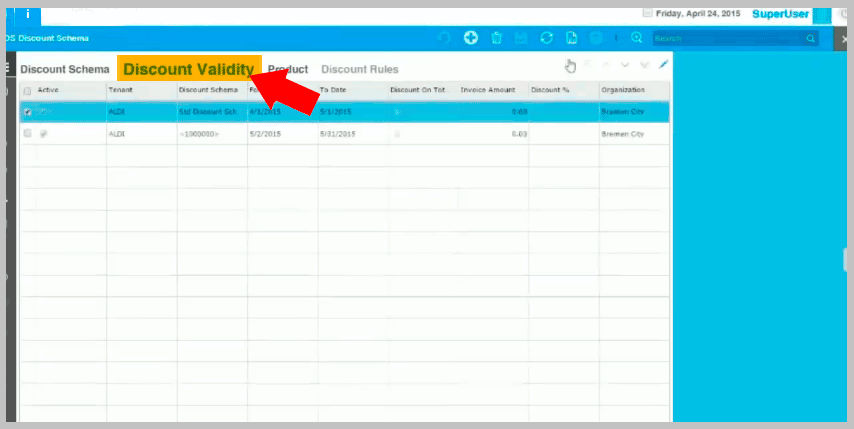Image resolution: width=854 pixels, height=429 pixels.
Task: Click invoice amount in the selected row
Action: (x=493, y=112)
